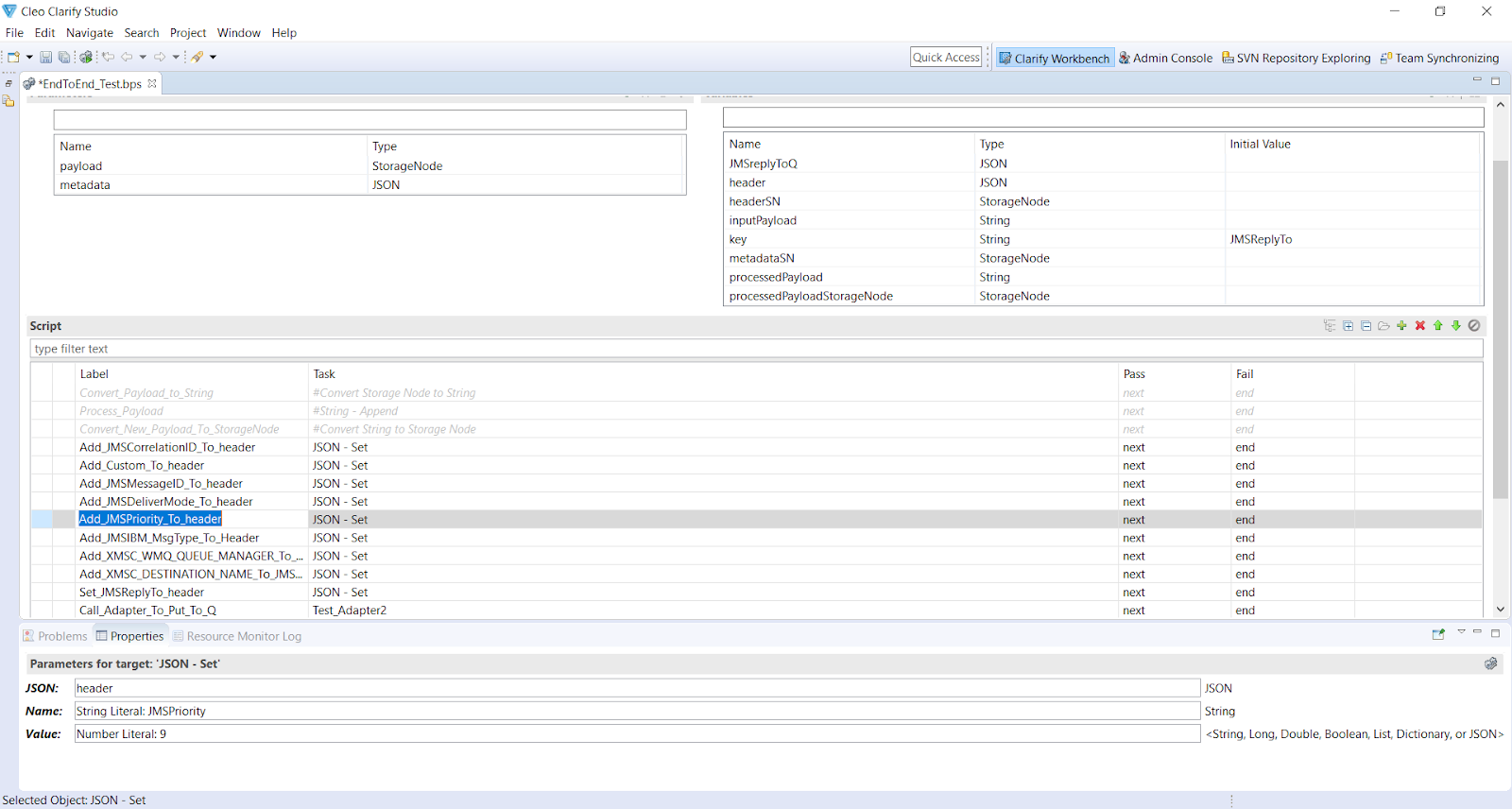
Task: Switch to SVN Repository Exploring perspective
Action: [x=1297, y=58]
